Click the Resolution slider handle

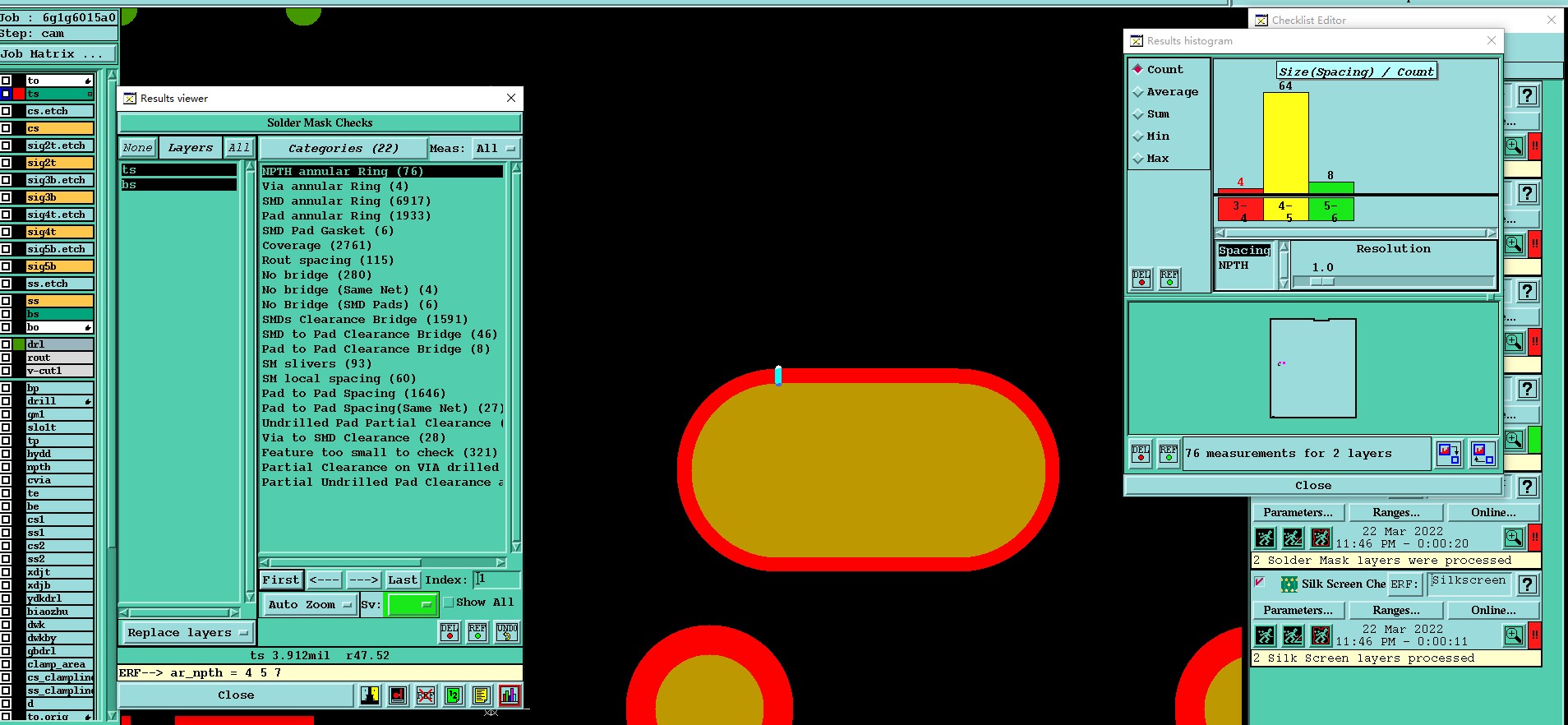pyautogui.click(x=1322, y=282)
